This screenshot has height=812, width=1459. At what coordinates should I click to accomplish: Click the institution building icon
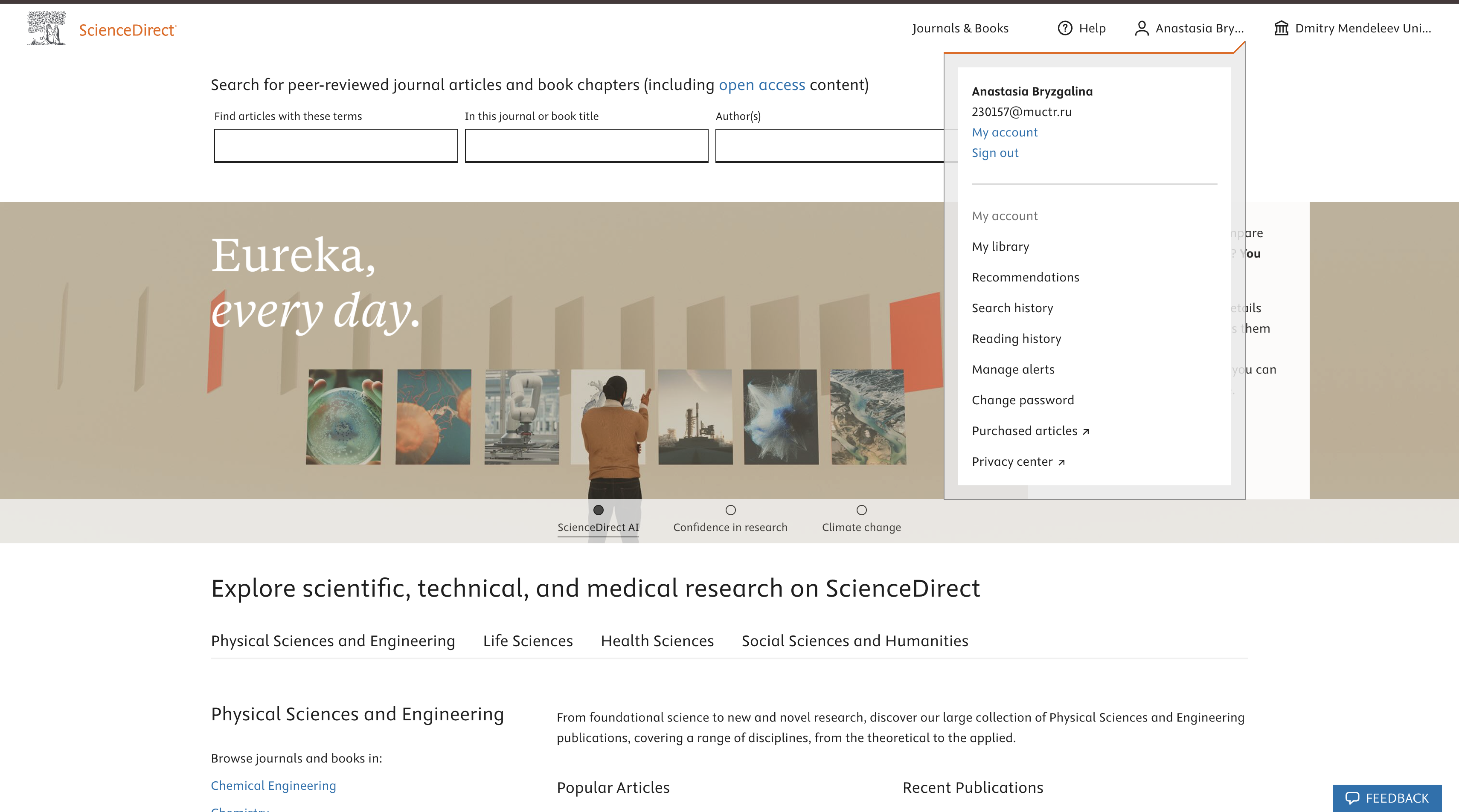[1281, 28]
